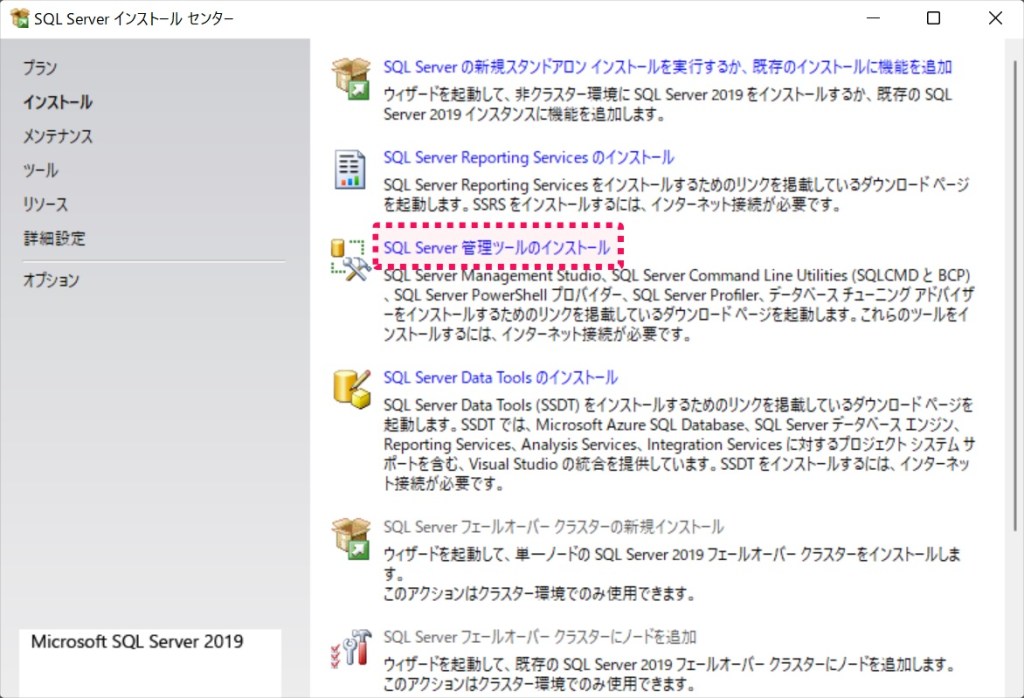This screenshot has width=1024, height=698.
Task: Open SQL Server Data Tools のインストール link
Action: pos(500,377)
